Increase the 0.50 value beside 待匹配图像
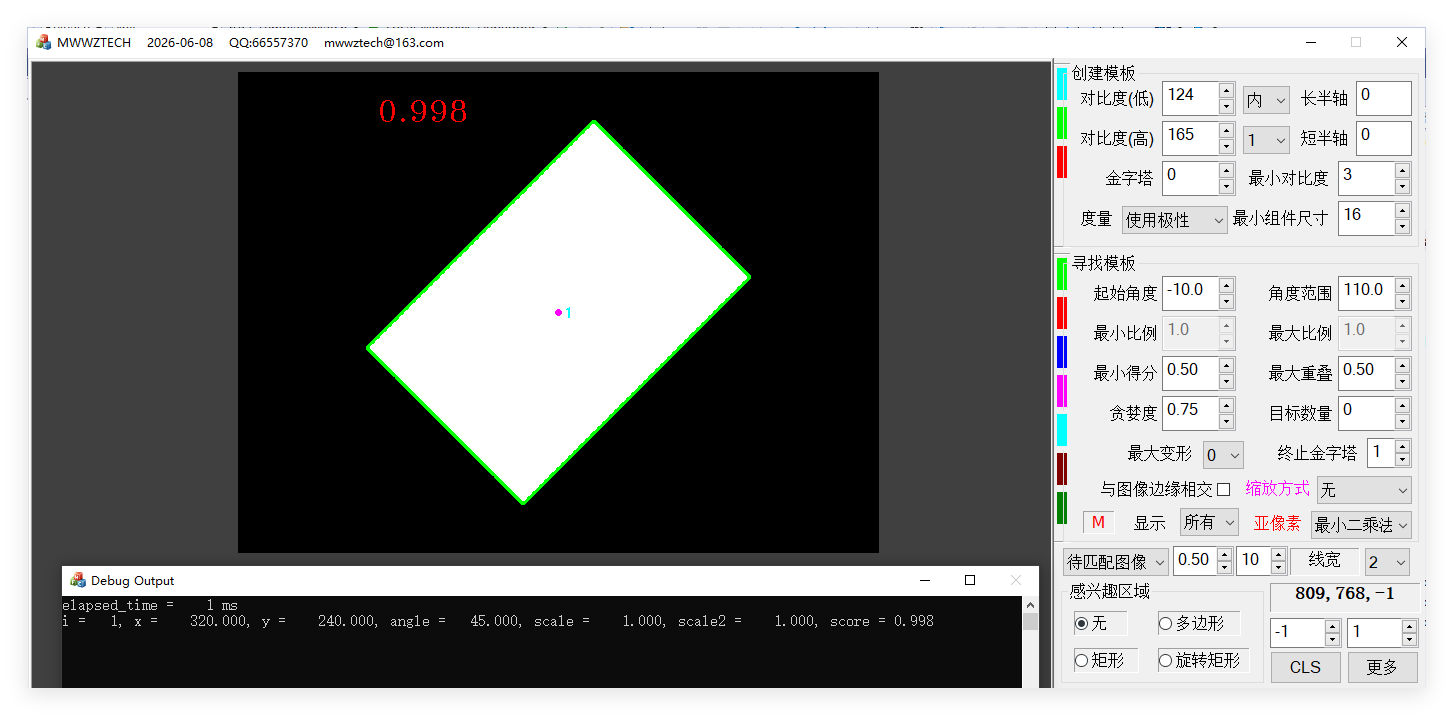Image resolution: width=1453 pixels, height=715 pixels. coord(1223,554)
